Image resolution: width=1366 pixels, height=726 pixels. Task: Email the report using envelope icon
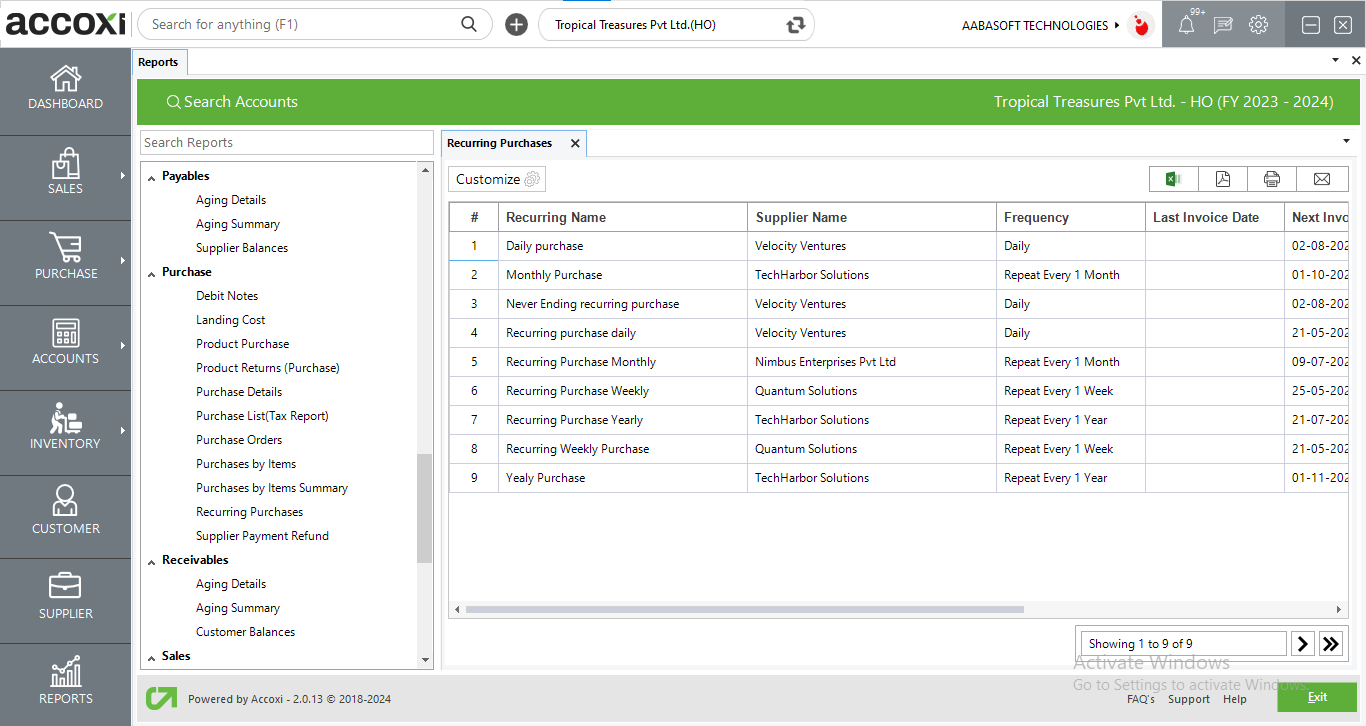[1322, 179]
